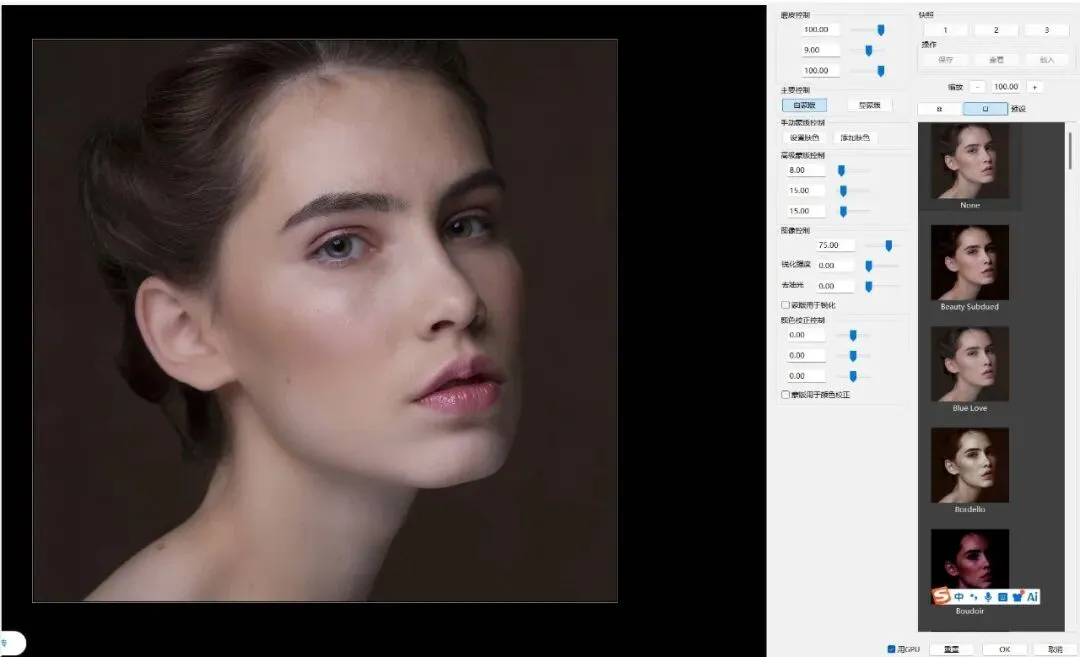Click the 去油光 0.00 value field
The image size is (1080, 657).
point(835,286)
